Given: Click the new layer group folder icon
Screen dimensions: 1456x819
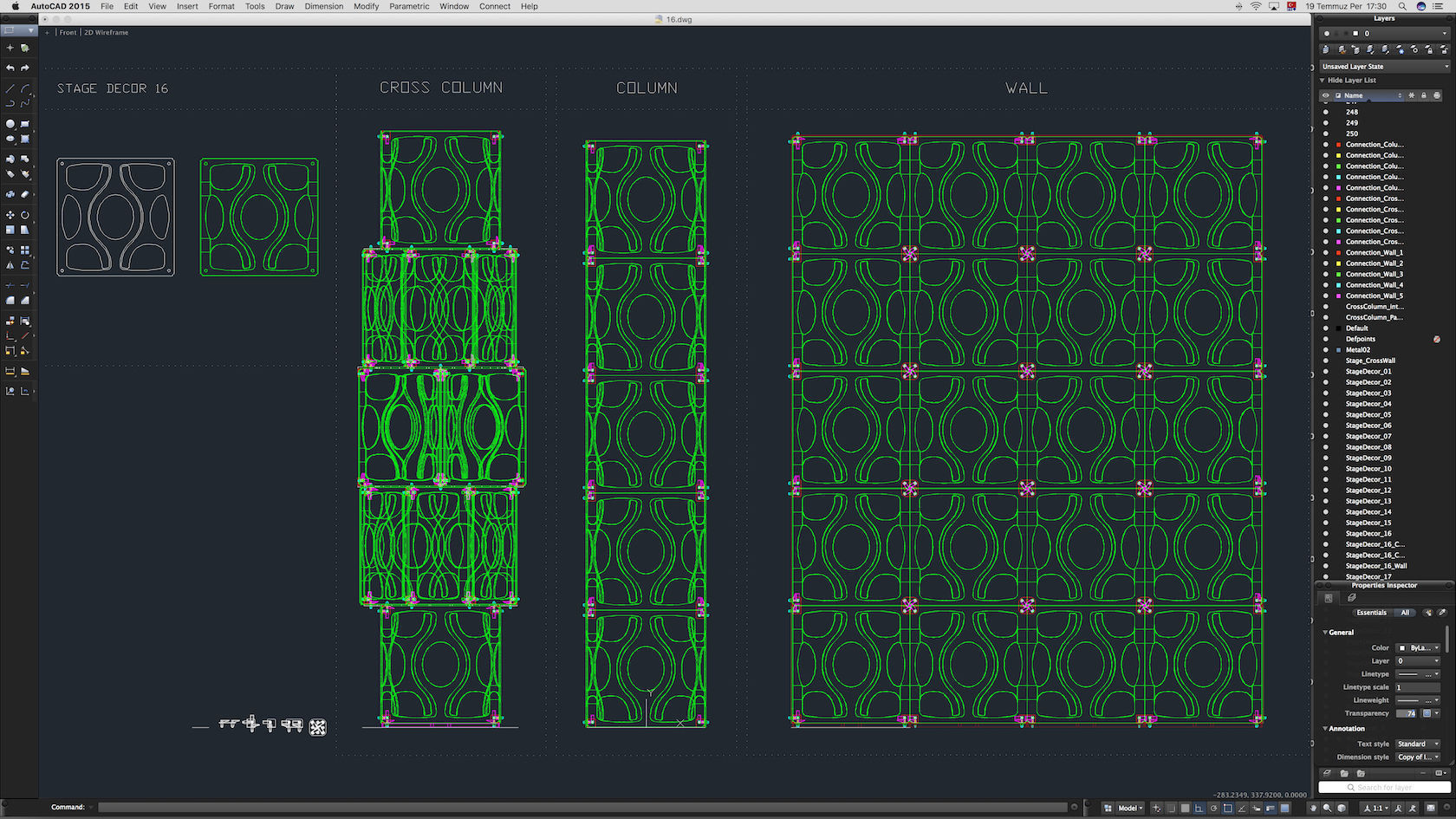Looking at the screenshot, I should pyautogui.click(x=1344, y=773).
